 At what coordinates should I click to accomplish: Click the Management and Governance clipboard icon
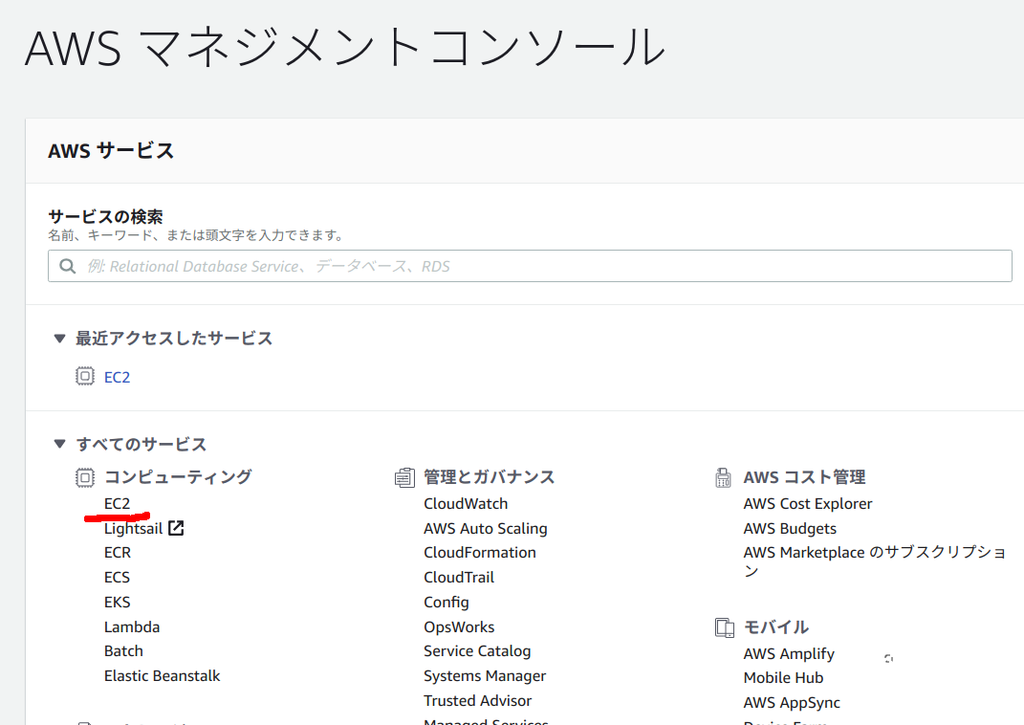pyautogui.click(x=404, y=477)
